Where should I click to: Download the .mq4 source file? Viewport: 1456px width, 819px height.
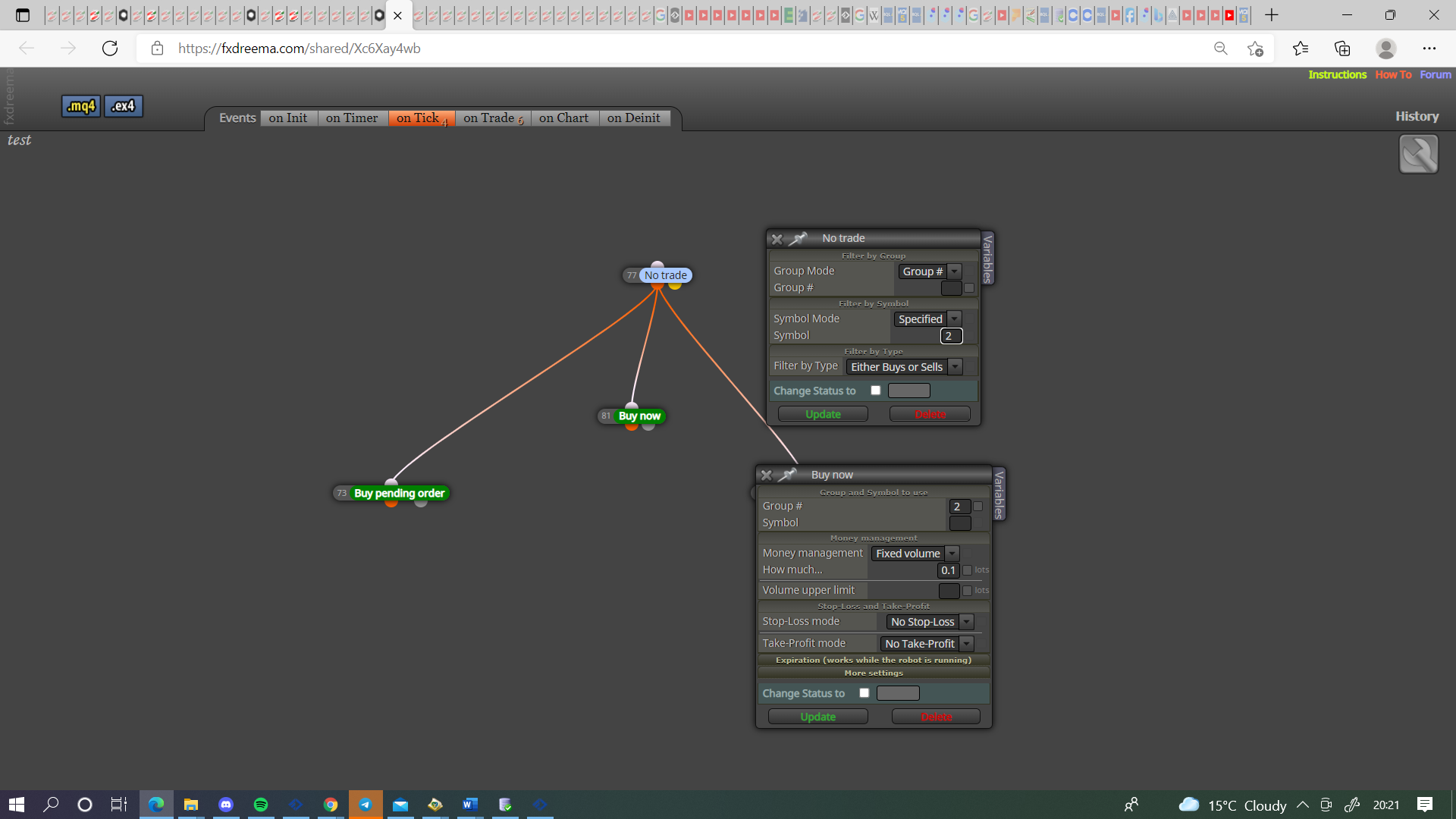[x=80, y=106]
